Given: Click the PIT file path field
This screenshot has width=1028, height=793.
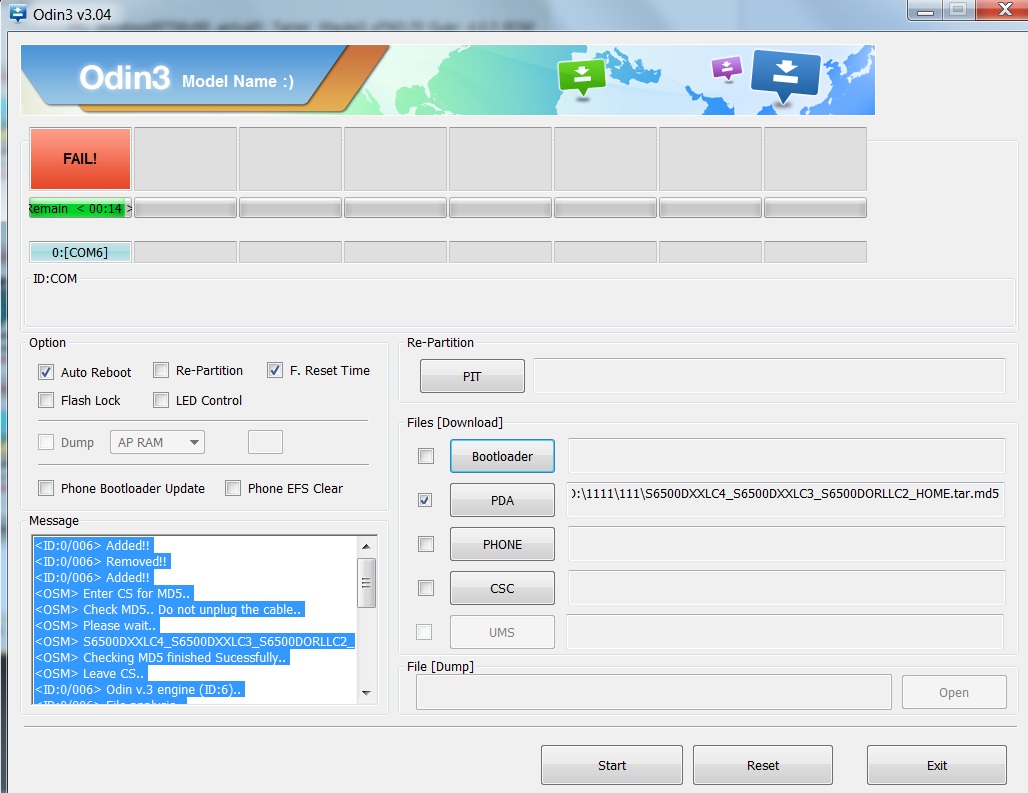Looking at the screenshot, I should pyautogui.click(x=769, y=376).
